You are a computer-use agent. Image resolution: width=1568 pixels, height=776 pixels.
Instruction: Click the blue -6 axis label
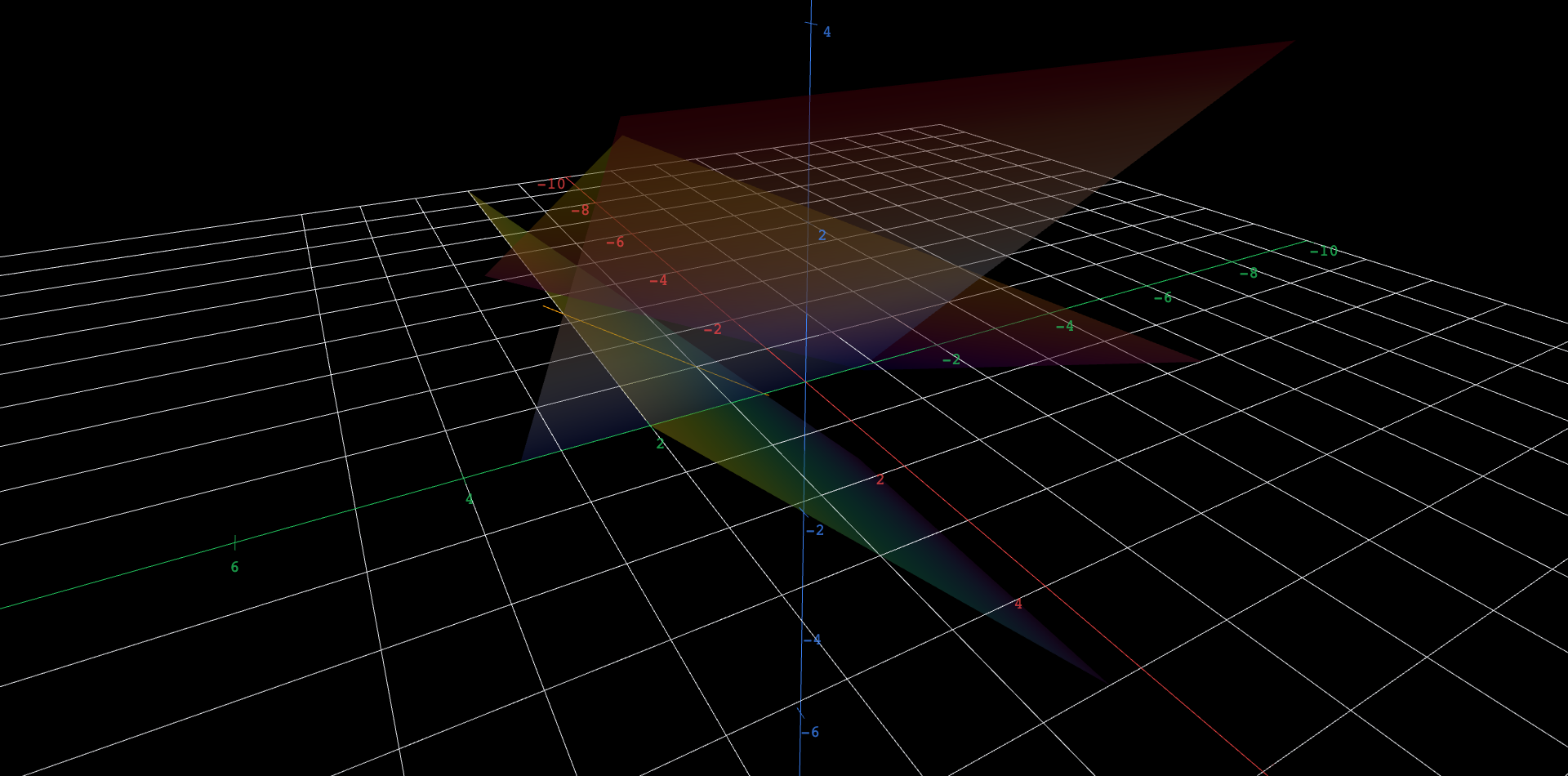coord(810,733)
